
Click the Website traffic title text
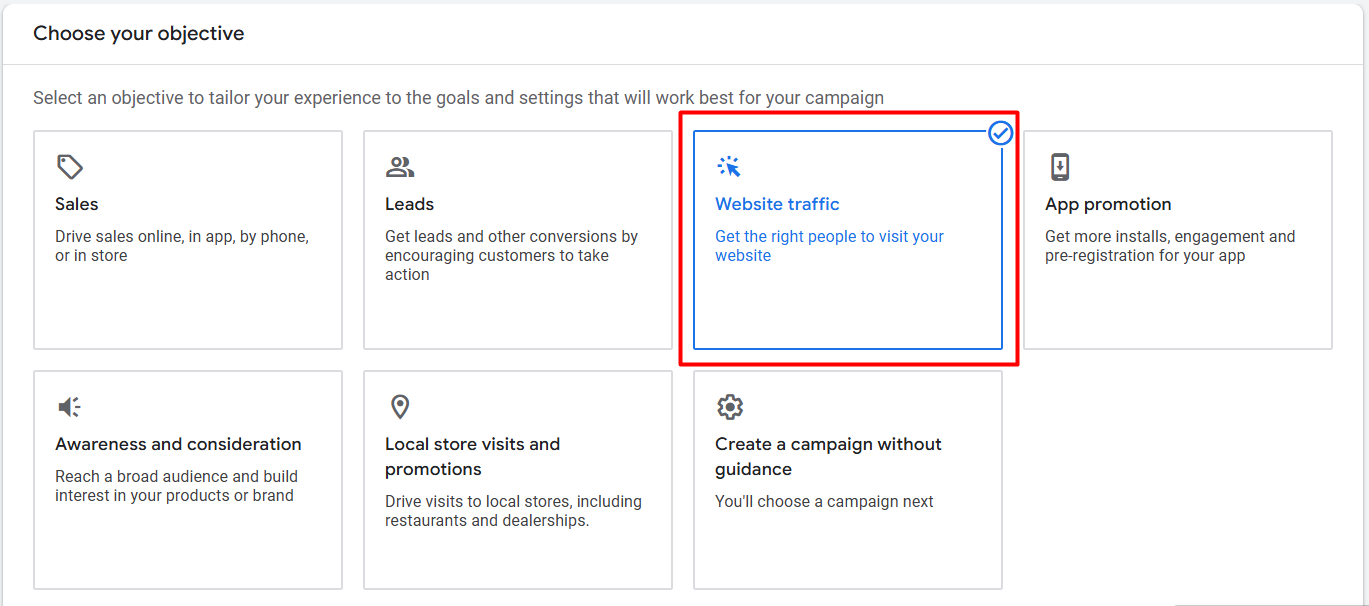click(777, 204)
